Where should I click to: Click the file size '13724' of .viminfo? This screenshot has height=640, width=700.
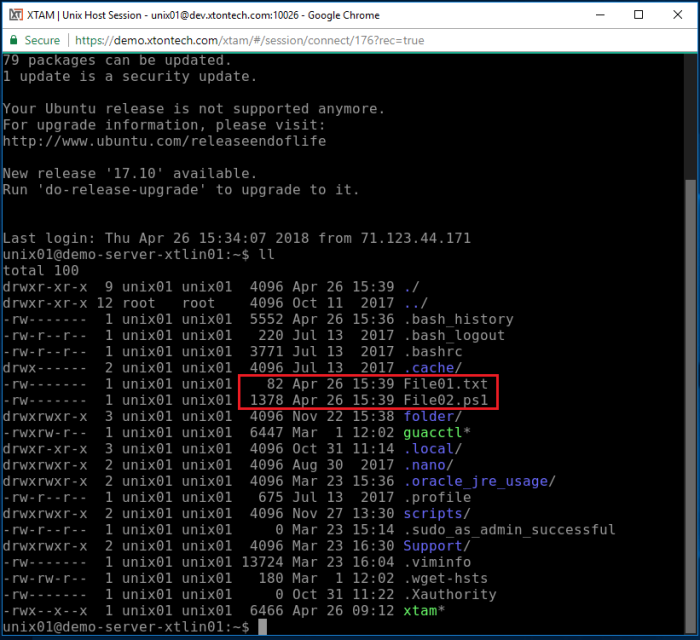click(262, 562)
